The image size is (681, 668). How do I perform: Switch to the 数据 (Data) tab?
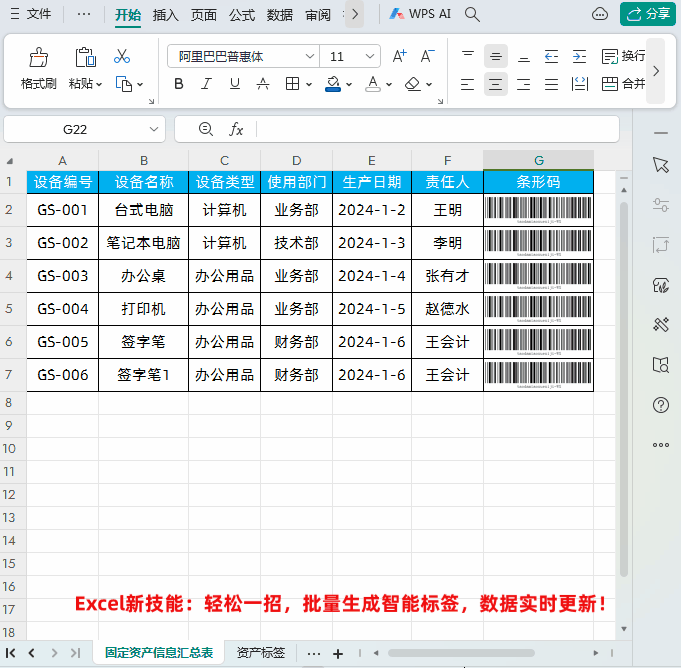(x=280, y=15)
